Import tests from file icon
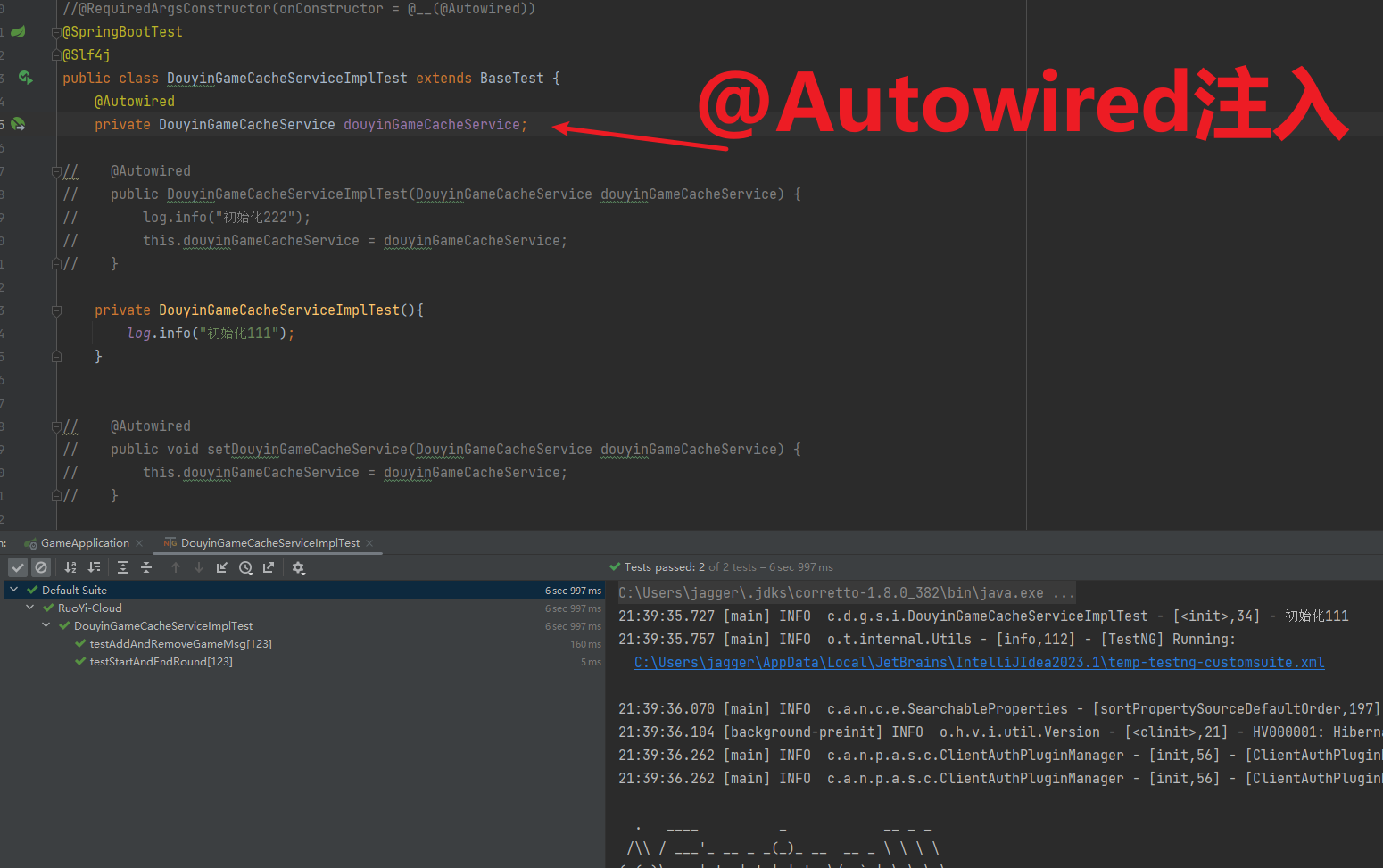1383x868 pixels. pyautogui.click(x=222, y=567)
